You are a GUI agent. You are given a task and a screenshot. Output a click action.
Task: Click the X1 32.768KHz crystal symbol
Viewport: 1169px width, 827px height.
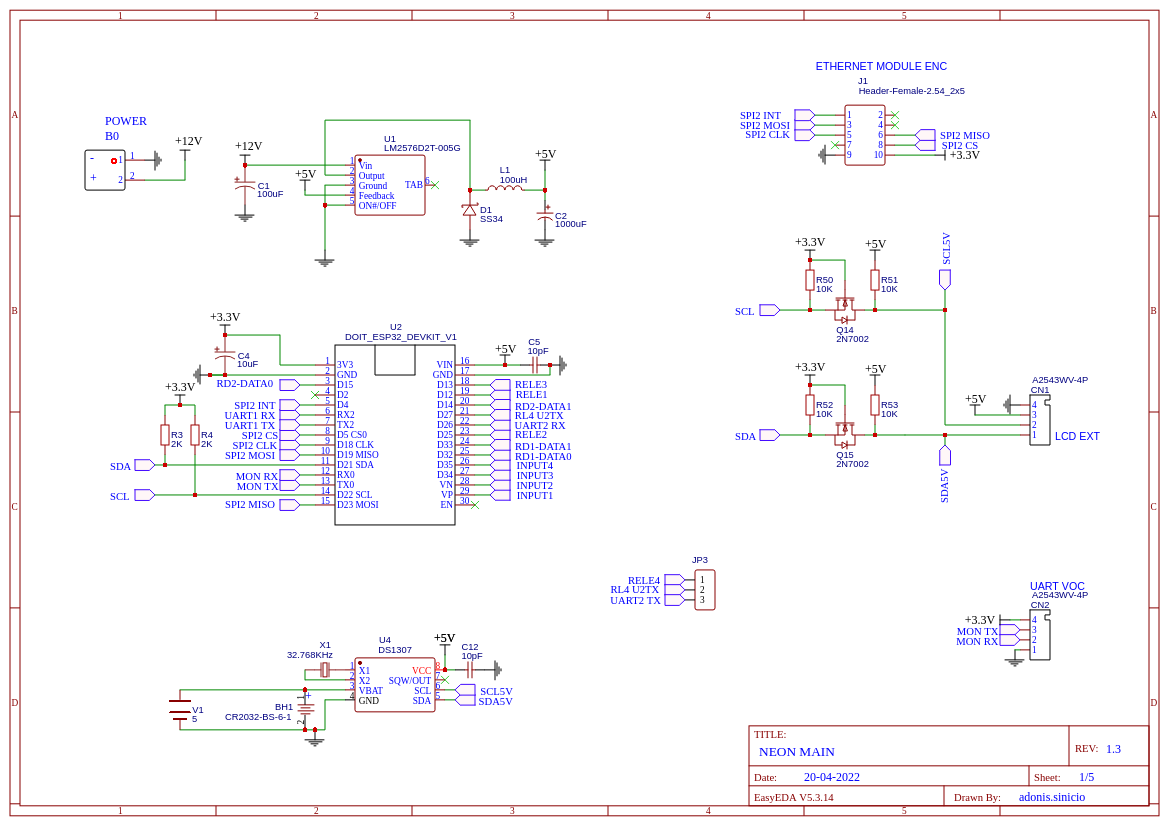(324, 670)
